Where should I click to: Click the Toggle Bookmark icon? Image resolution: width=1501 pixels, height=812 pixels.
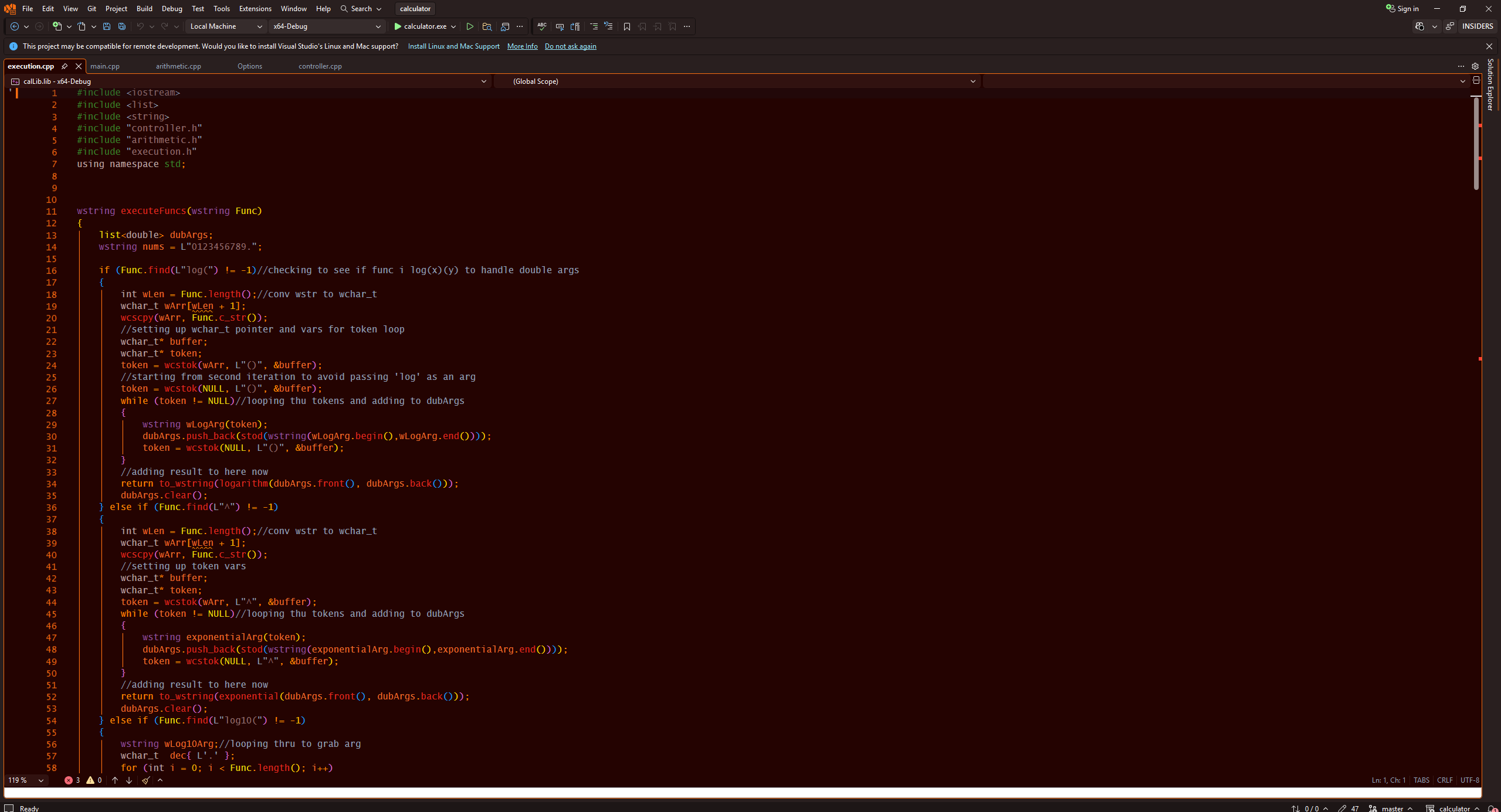[x=626, y=26]
